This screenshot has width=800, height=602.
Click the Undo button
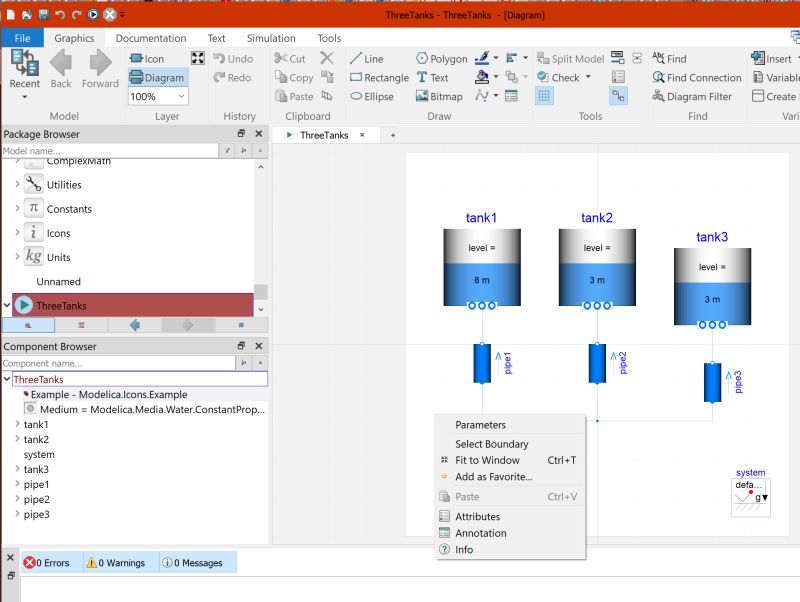231,58
